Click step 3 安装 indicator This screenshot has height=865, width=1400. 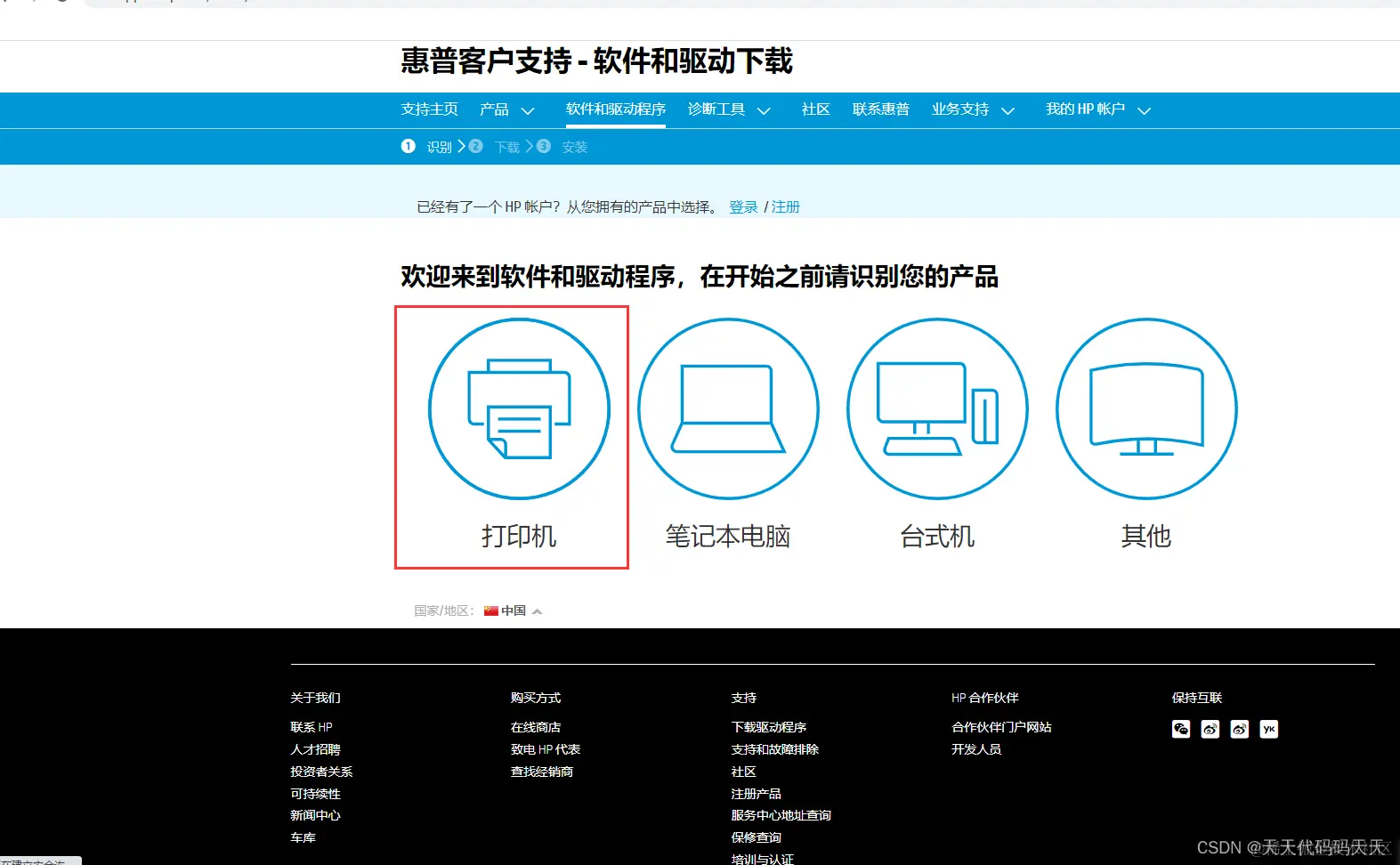click(x=562, y=146)
